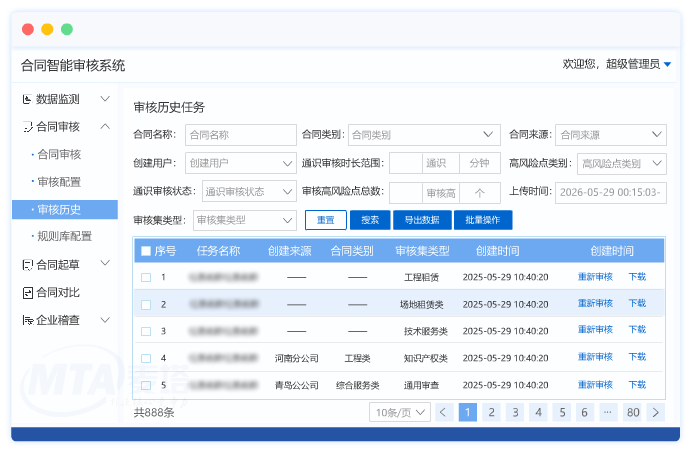Click the 通识审核时长范围 minimum input

(406, 164)
